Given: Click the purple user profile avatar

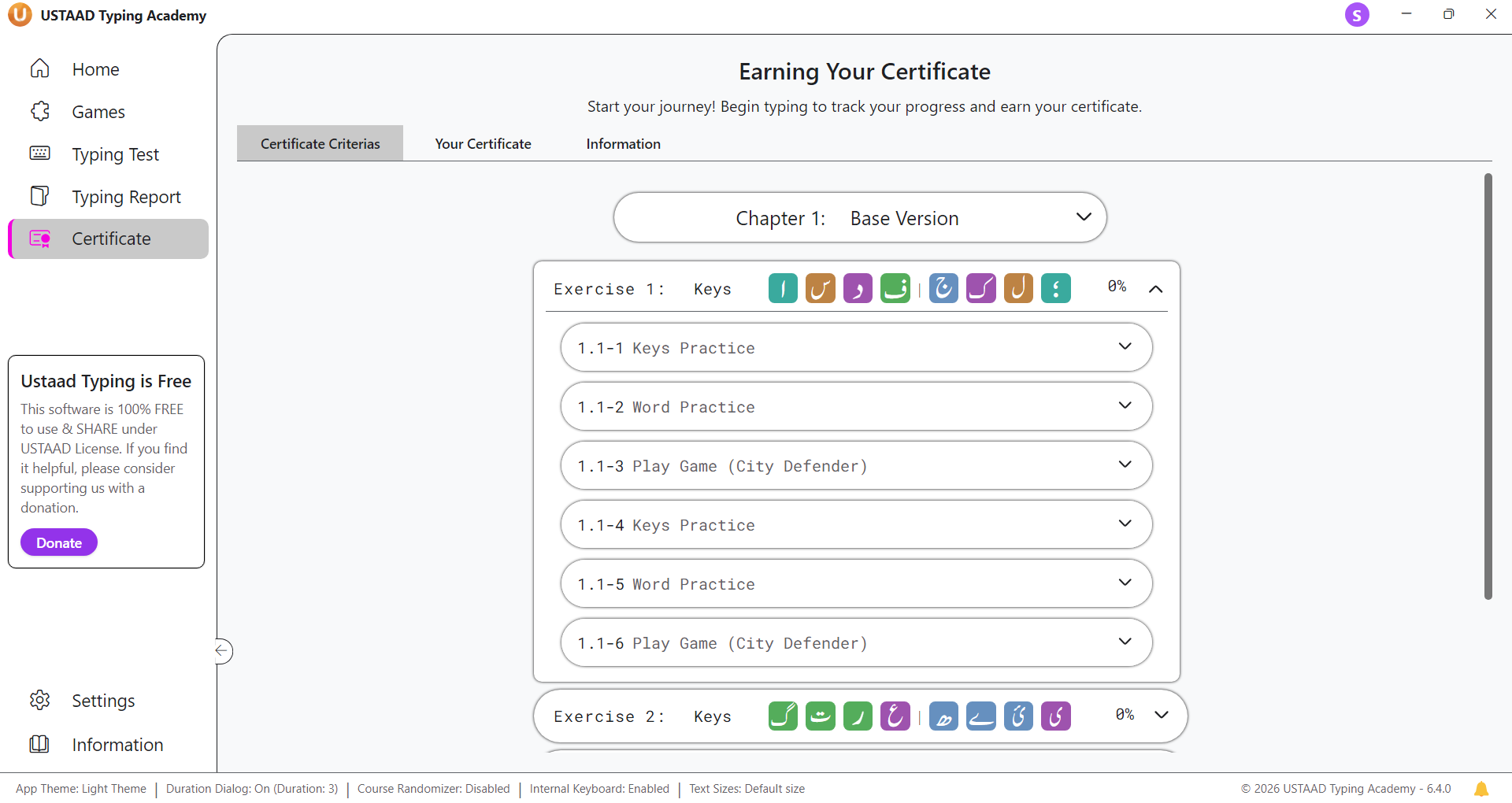Looking at the screenshot, I should pyautogui.click(x=1356, y=15).
